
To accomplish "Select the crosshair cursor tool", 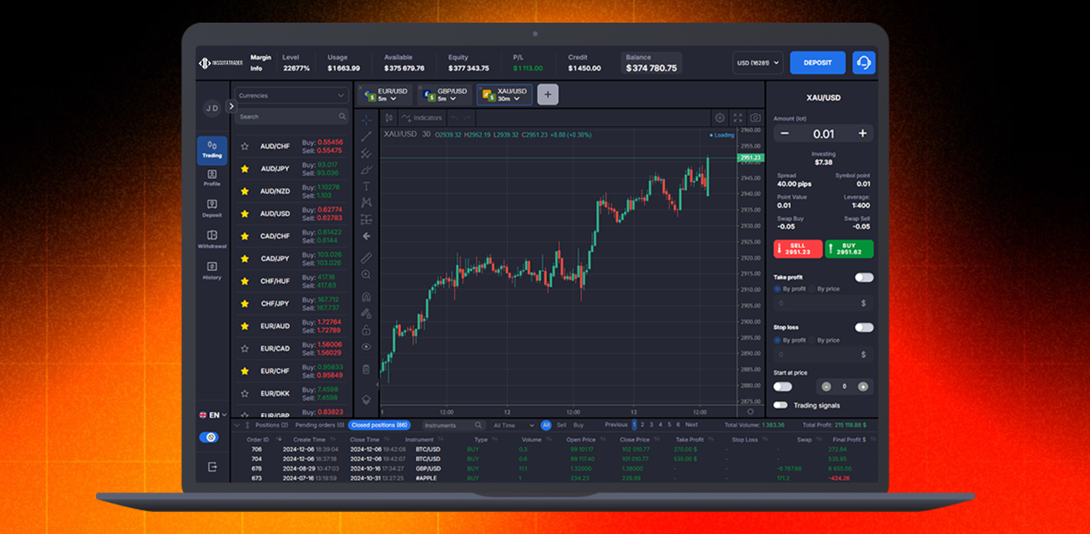I will (x=366, y=120).
